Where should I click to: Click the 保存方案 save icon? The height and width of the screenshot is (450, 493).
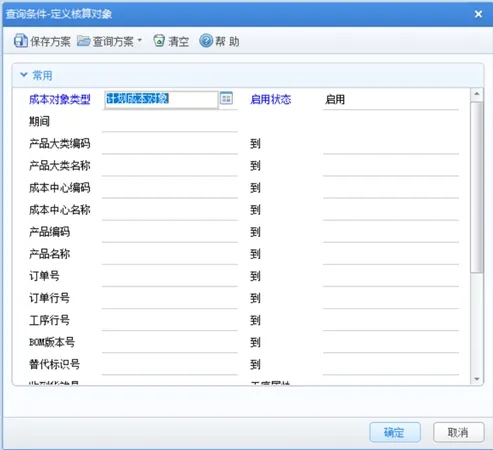pyautogui.click(x=21, y=41)
